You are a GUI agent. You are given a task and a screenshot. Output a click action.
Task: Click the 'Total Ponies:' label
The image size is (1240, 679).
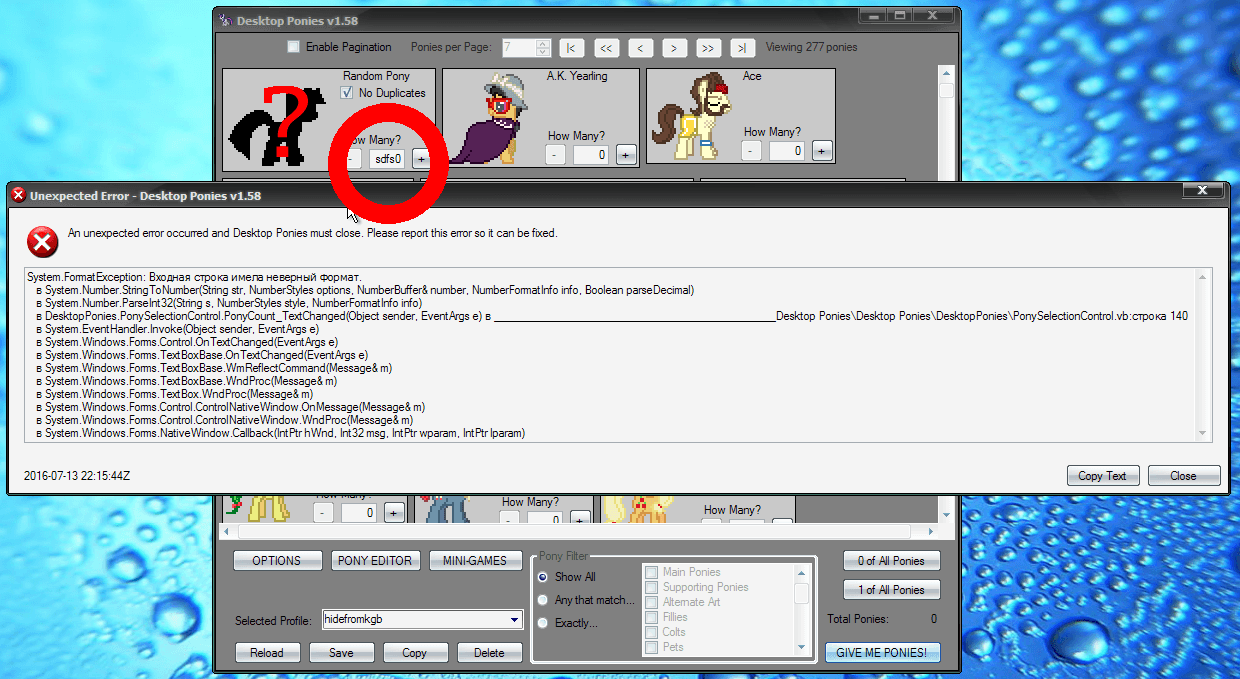point(858,620)
